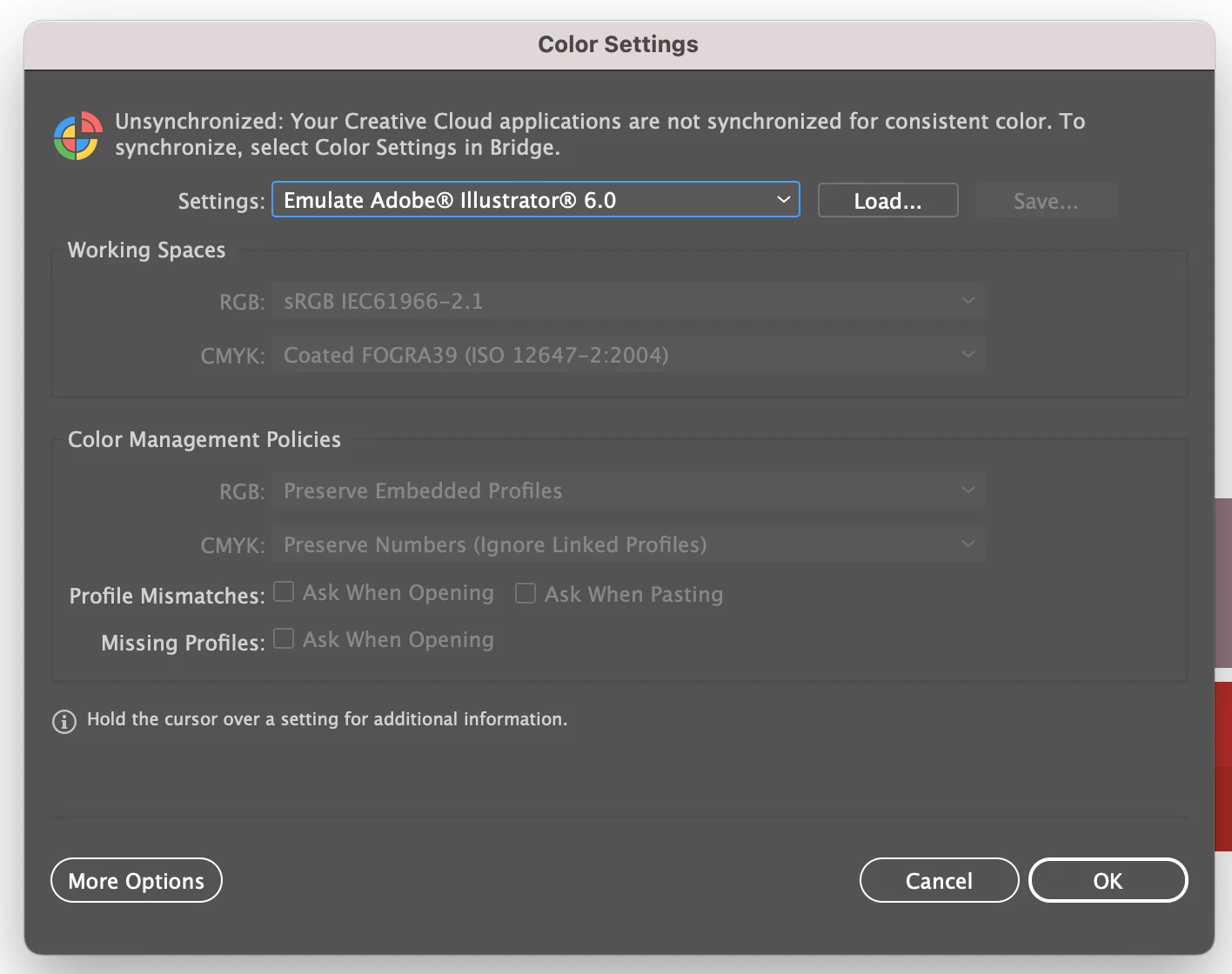Click the hover hint description text
1232x974 pixels.
coord(327,719)
